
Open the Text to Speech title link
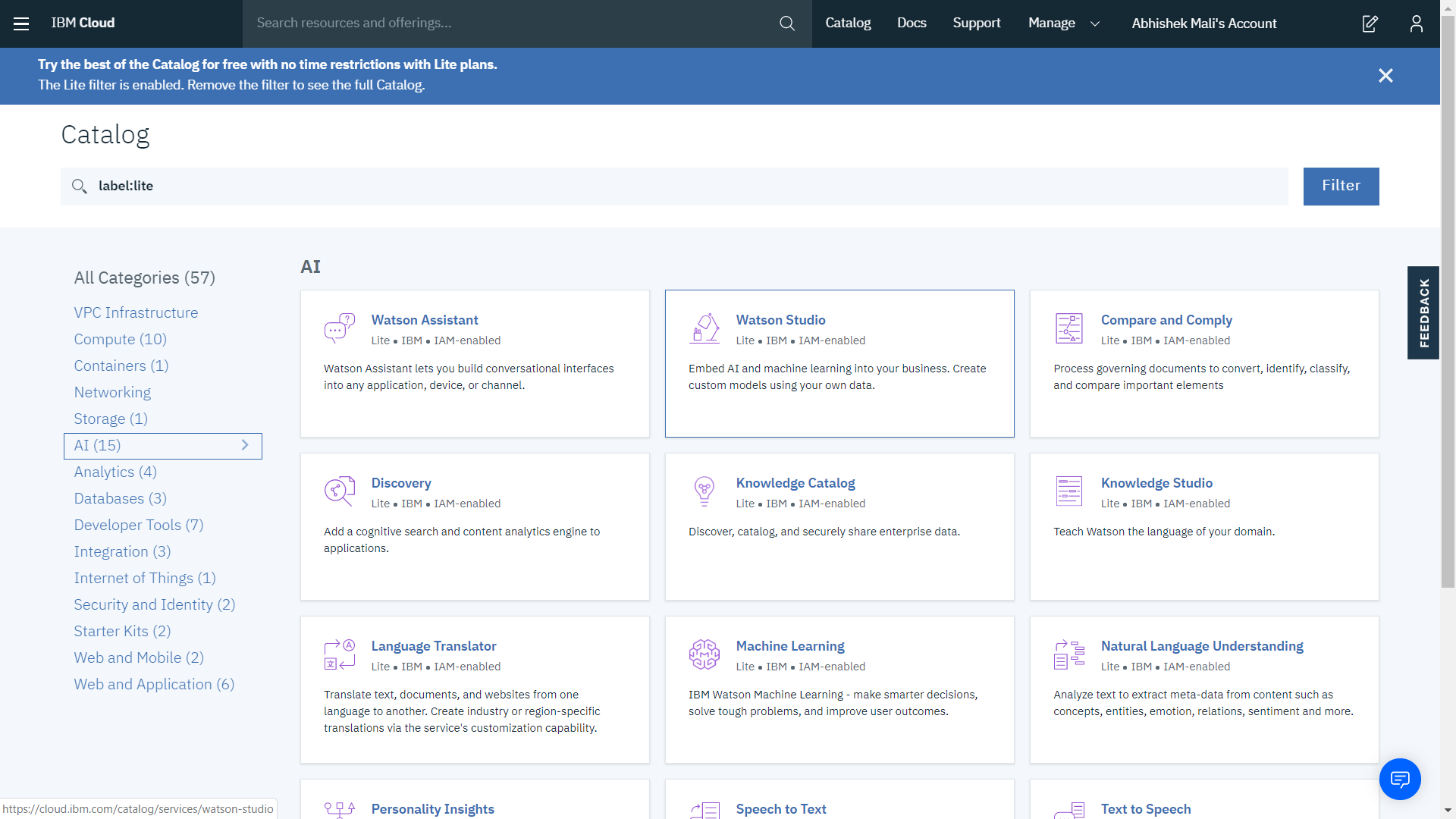1146,809
